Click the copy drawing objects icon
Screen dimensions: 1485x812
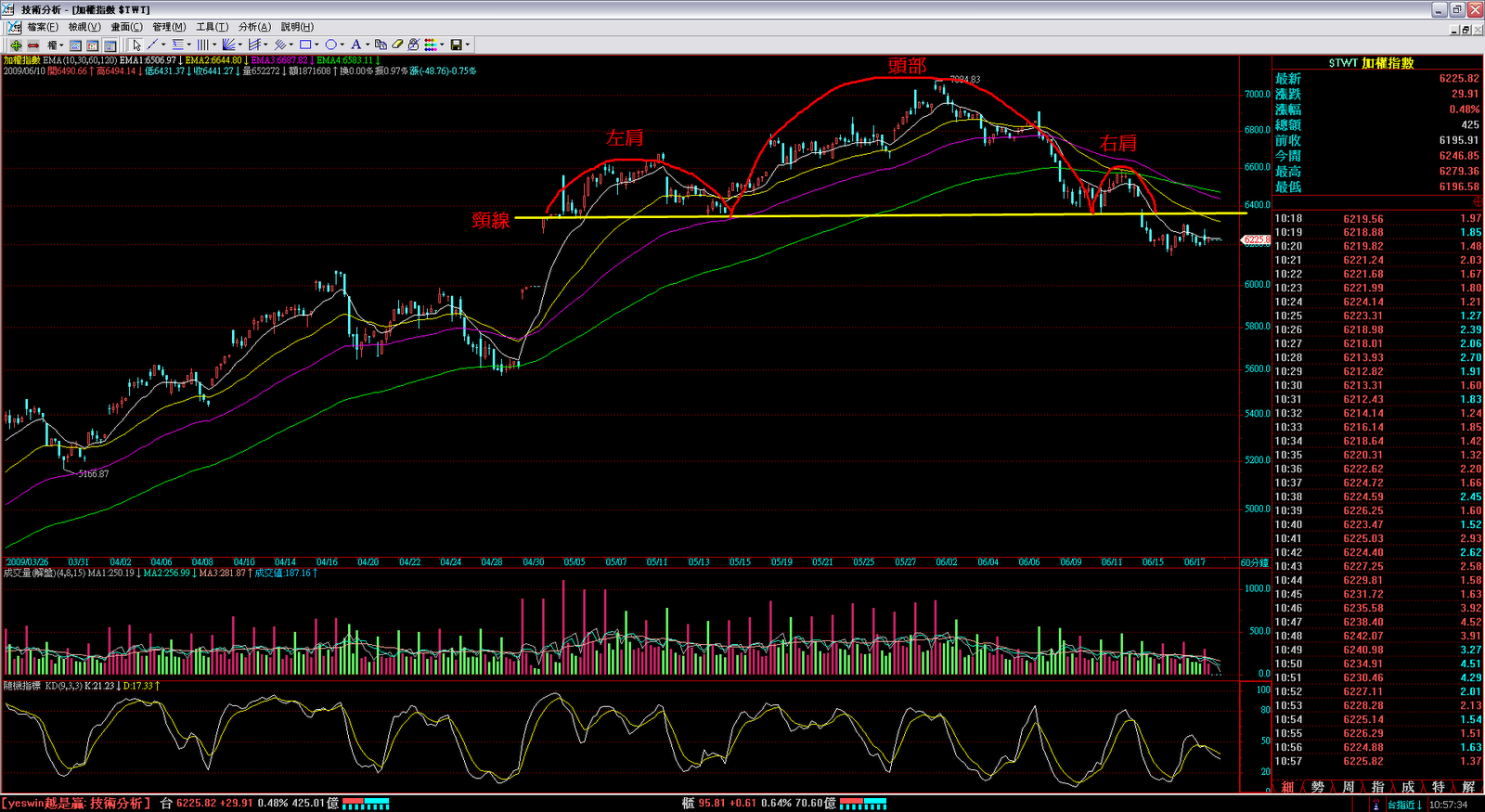point(381,45)
